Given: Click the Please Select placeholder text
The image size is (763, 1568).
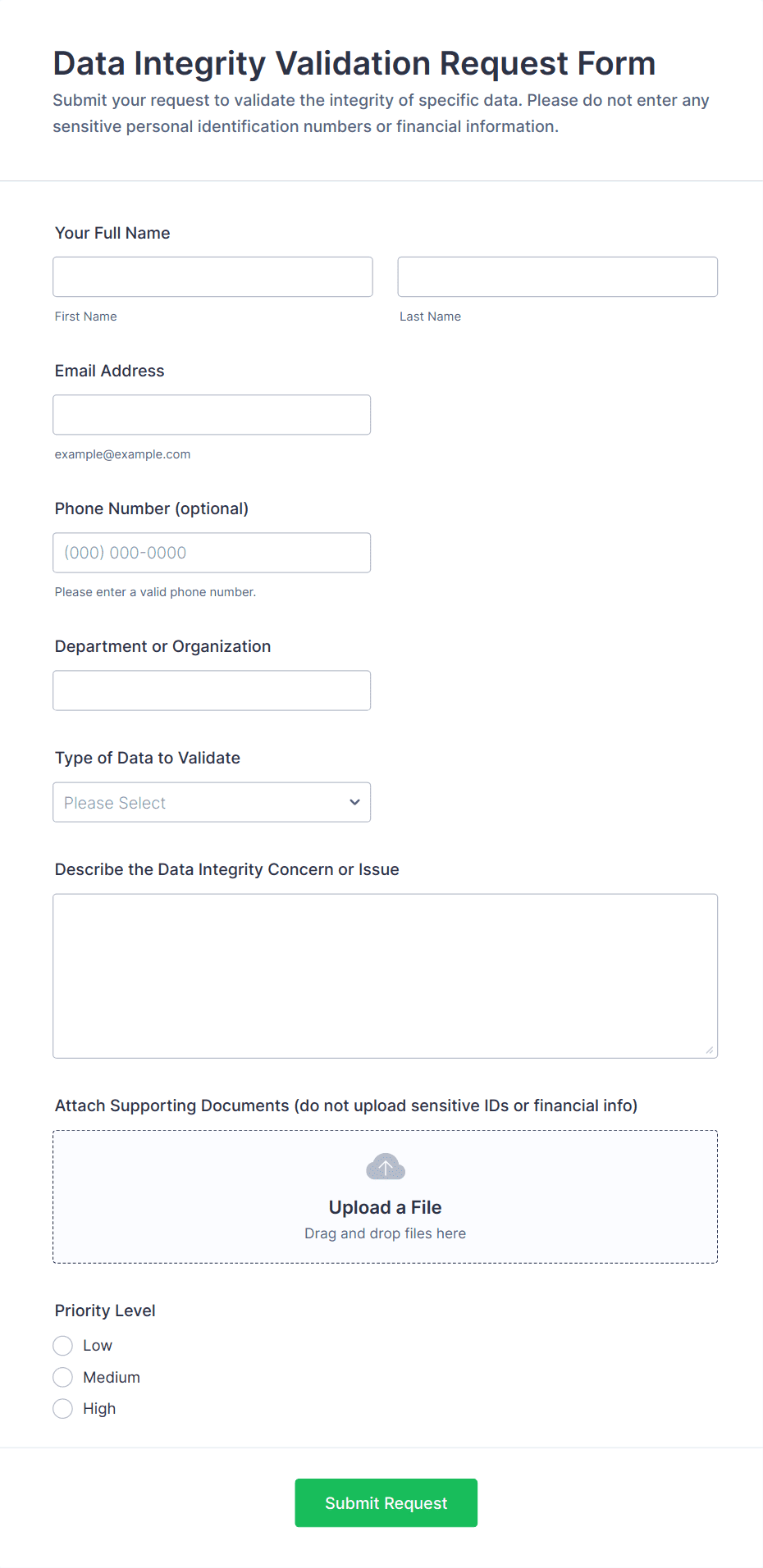Looking at the screenshot, I should (115, 803).
